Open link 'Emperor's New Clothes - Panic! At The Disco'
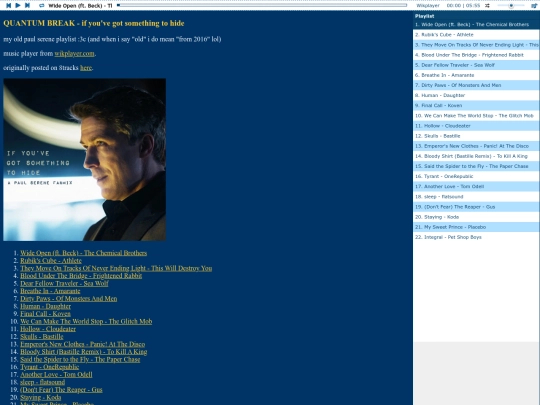 [x=83, y=344]
